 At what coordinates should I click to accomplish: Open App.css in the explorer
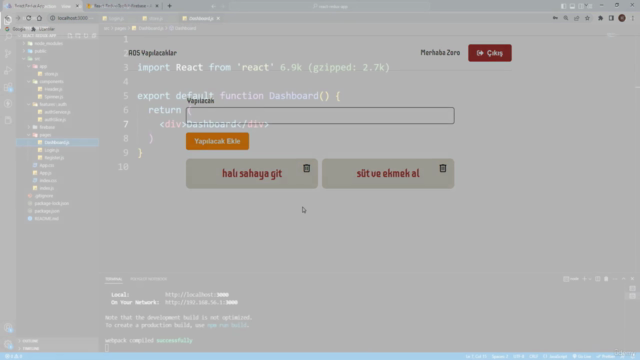[47, 165]
